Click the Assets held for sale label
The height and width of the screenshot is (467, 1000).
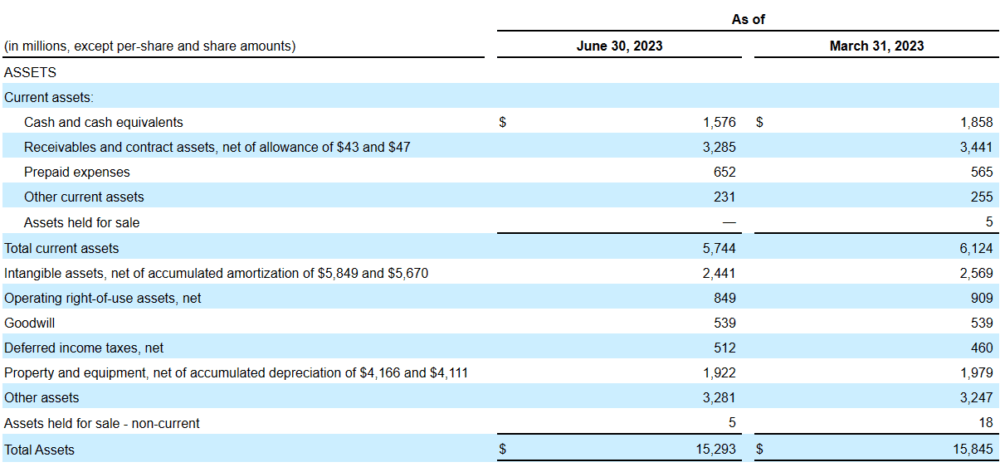click(x=82, y=223)
